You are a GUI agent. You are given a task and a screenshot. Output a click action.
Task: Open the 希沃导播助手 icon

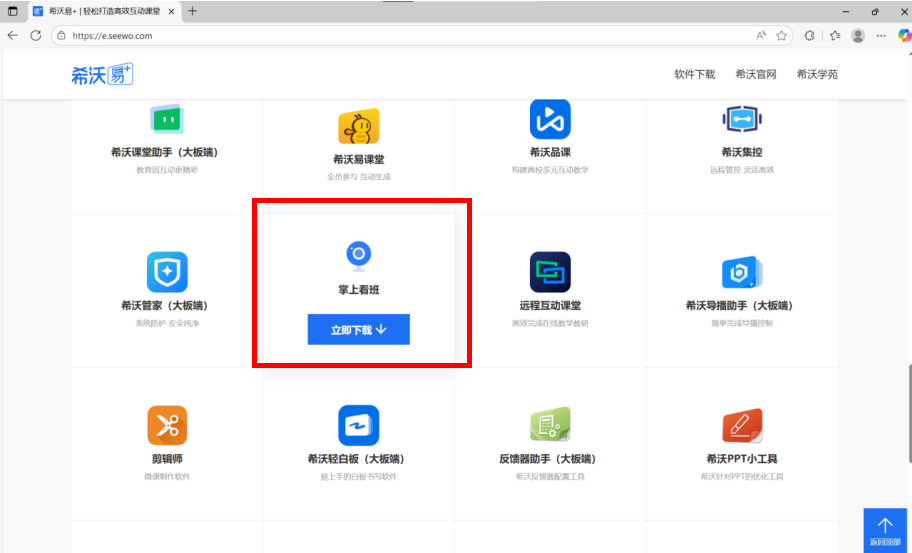742,272
